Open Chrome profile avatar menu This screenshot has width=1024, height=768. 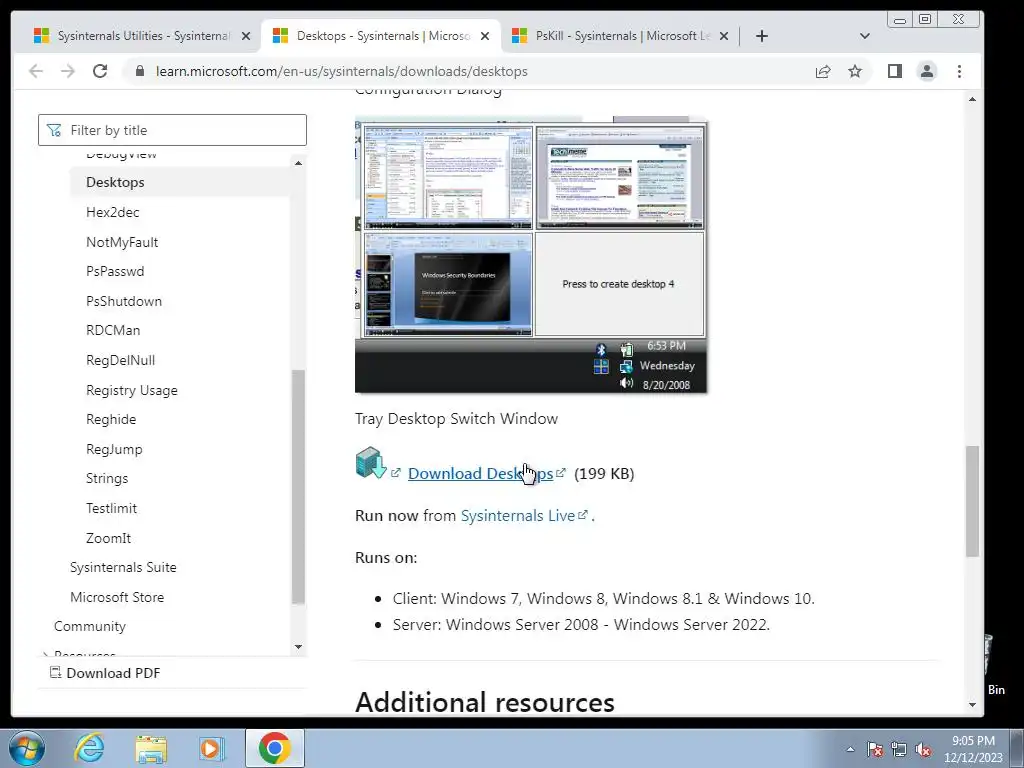[927, 71]
